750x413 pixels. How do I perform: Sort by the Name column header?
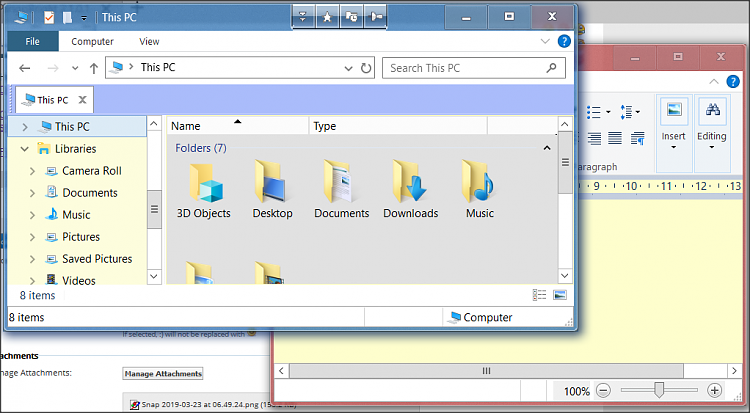[x=238, y=126]
